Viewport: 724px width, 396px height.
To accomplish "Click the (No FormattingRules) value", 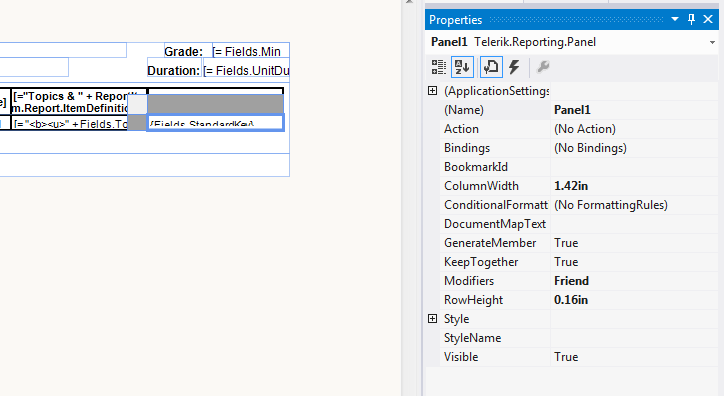I will click(x=634, y=204).
